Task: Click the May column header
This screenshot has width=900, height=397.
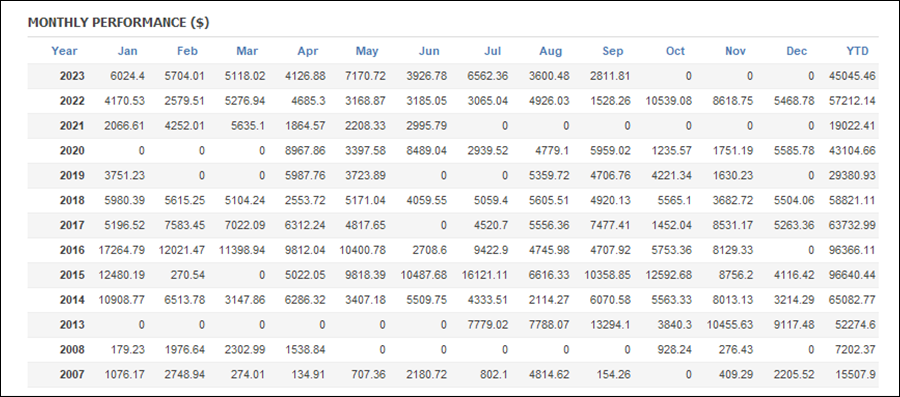Action: [367, 51]
